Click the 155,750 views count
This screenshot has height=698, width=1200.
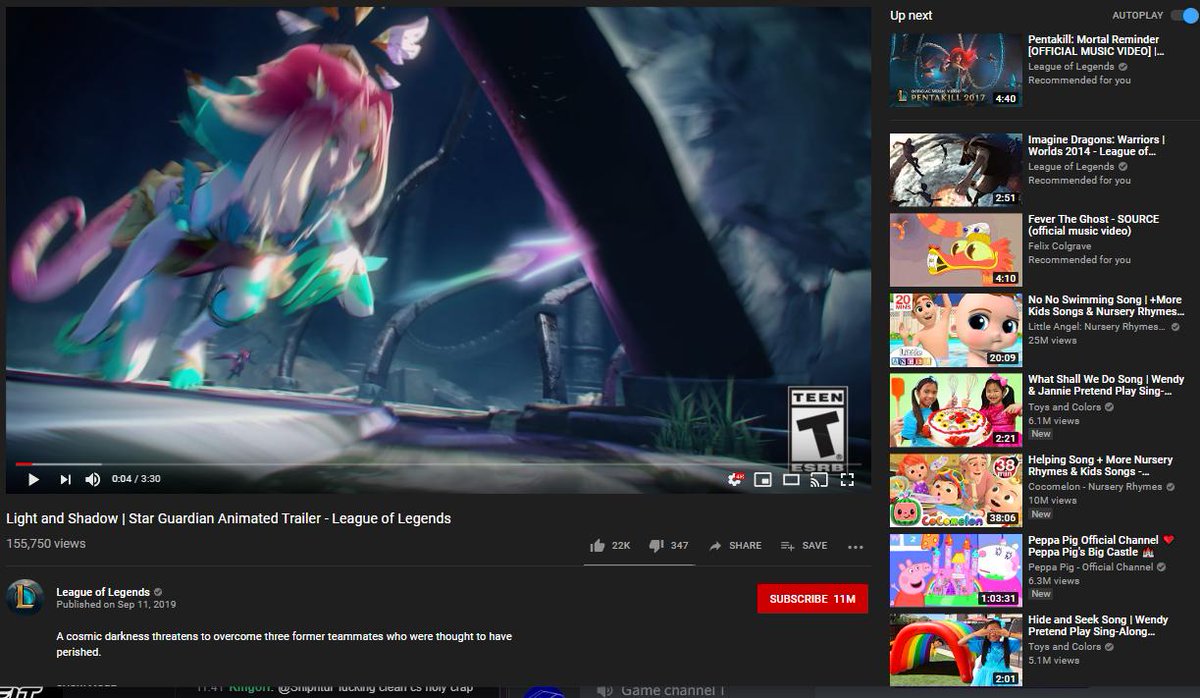point(46,544)
